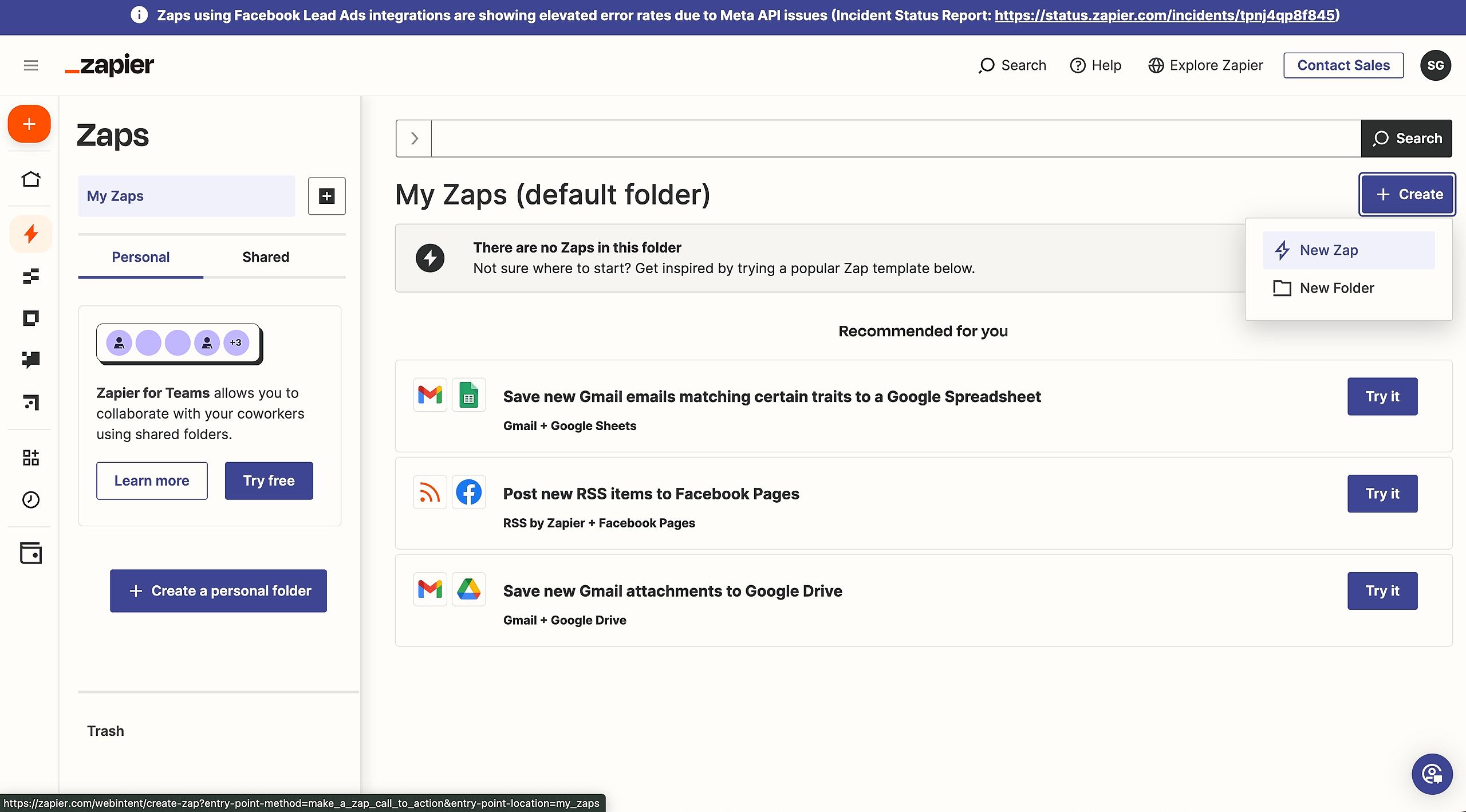The width and height of the screenshot is (1466, 812).
Task: Open the chat support bubble icon
Action: point(1432,774)
